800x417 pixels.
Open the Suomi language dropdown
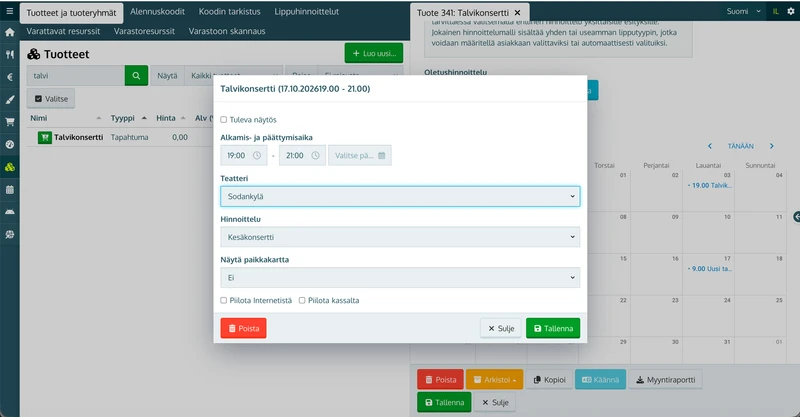(x=743, y=11)
